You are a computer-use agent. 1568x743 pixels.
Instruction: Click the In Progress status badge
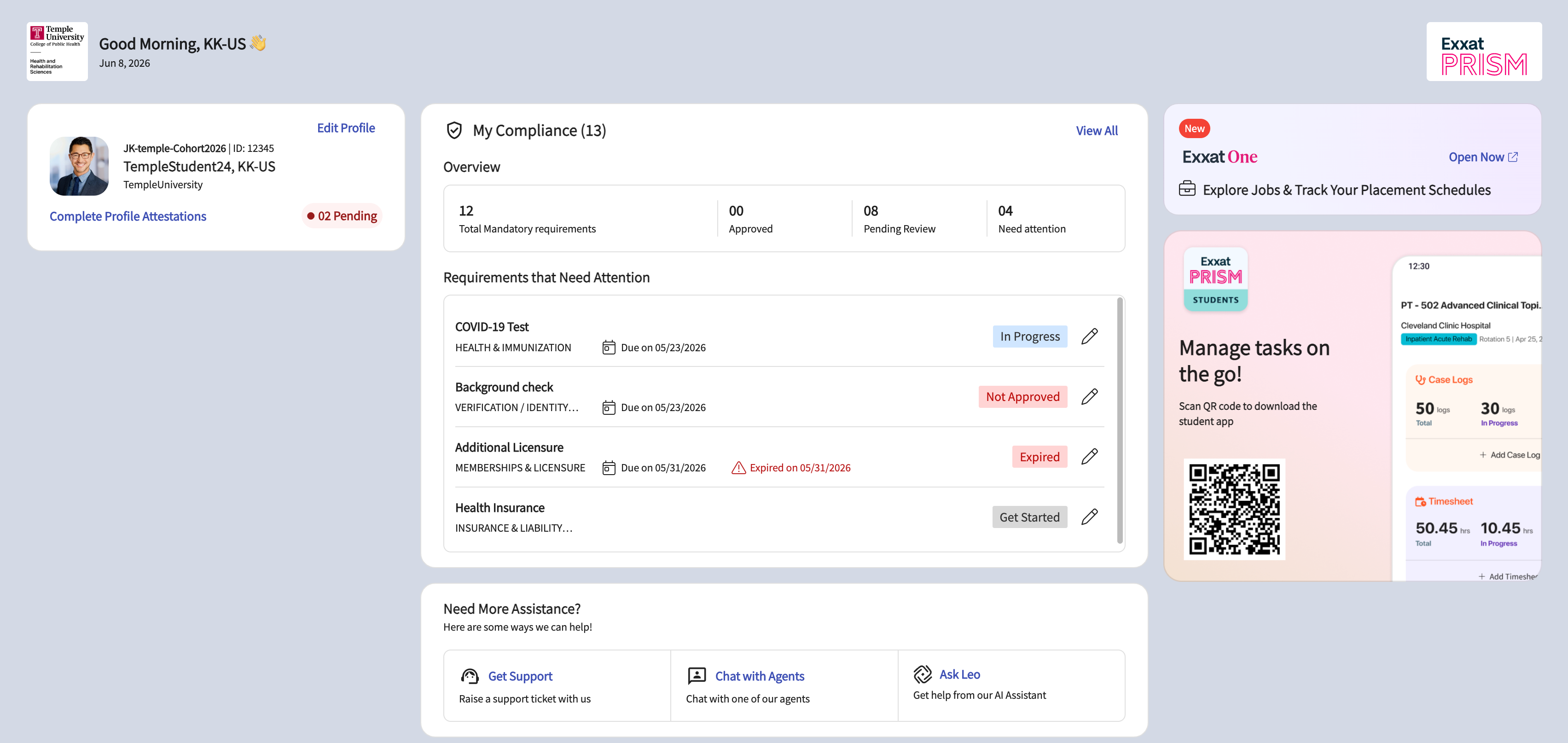pos(1030,337)
